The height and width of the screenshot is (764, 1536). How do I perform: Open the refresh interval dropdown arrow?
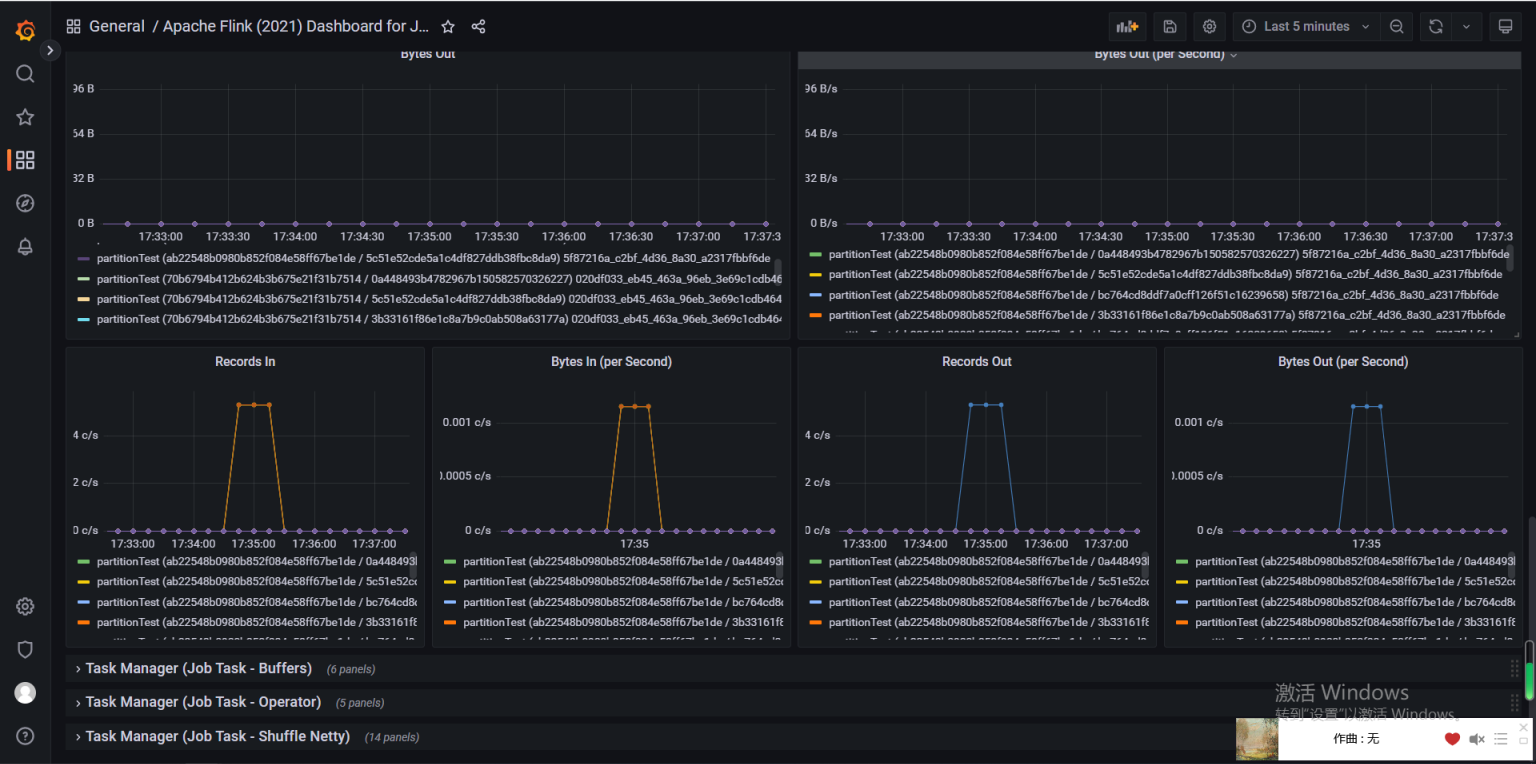1467,27
